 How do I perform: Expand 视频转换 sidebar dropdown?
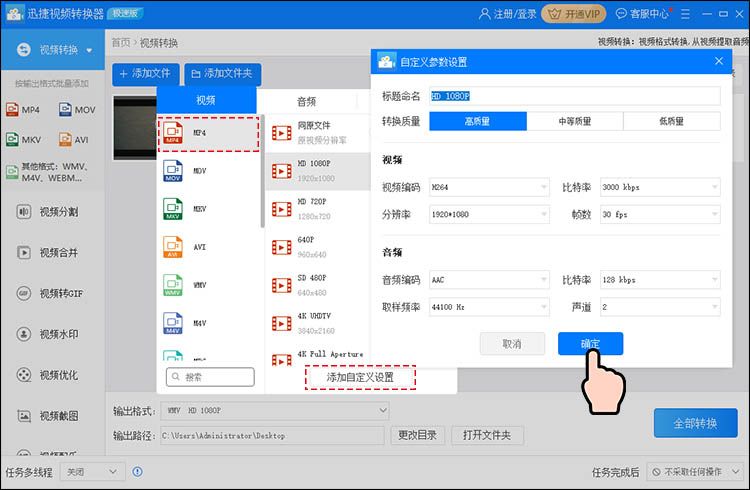point(89,50)
